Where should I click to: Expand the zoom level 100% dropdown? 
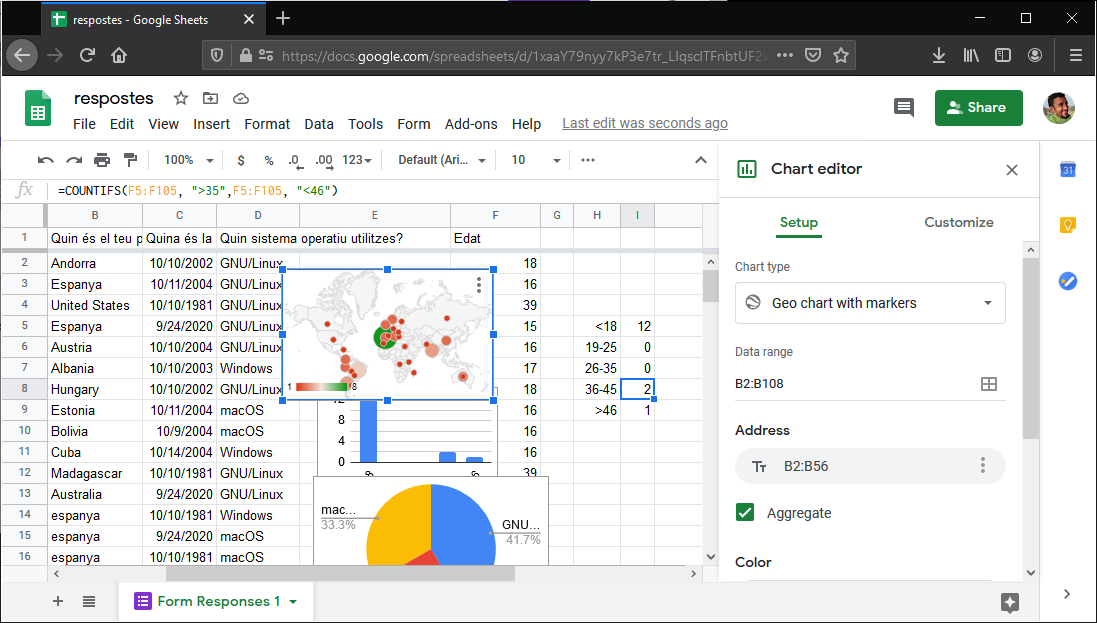(190, 160)
